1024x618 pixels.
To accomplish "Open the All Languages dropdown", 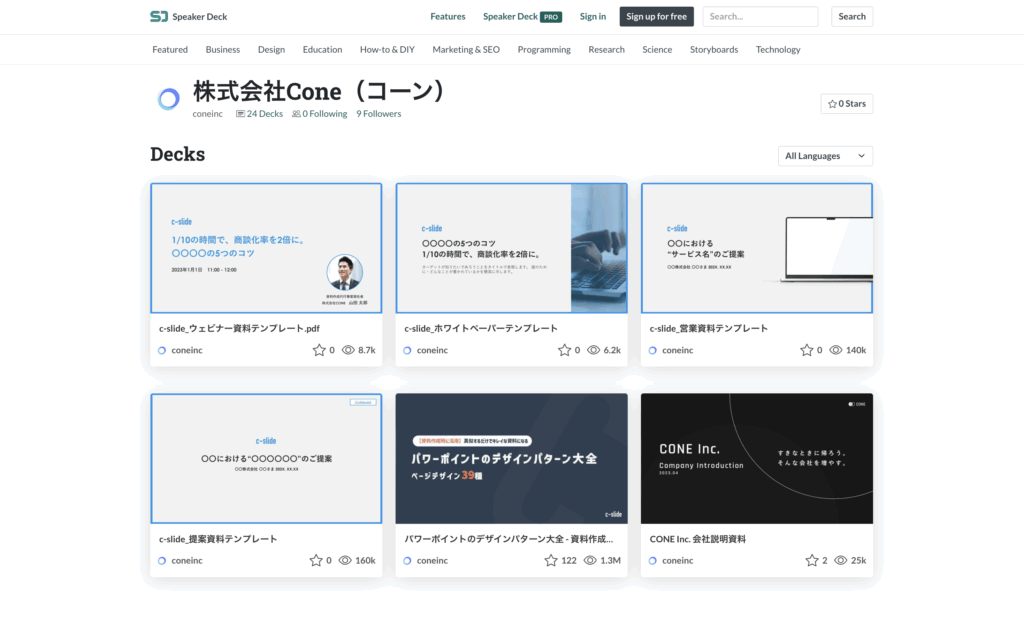I will [825, 156].
